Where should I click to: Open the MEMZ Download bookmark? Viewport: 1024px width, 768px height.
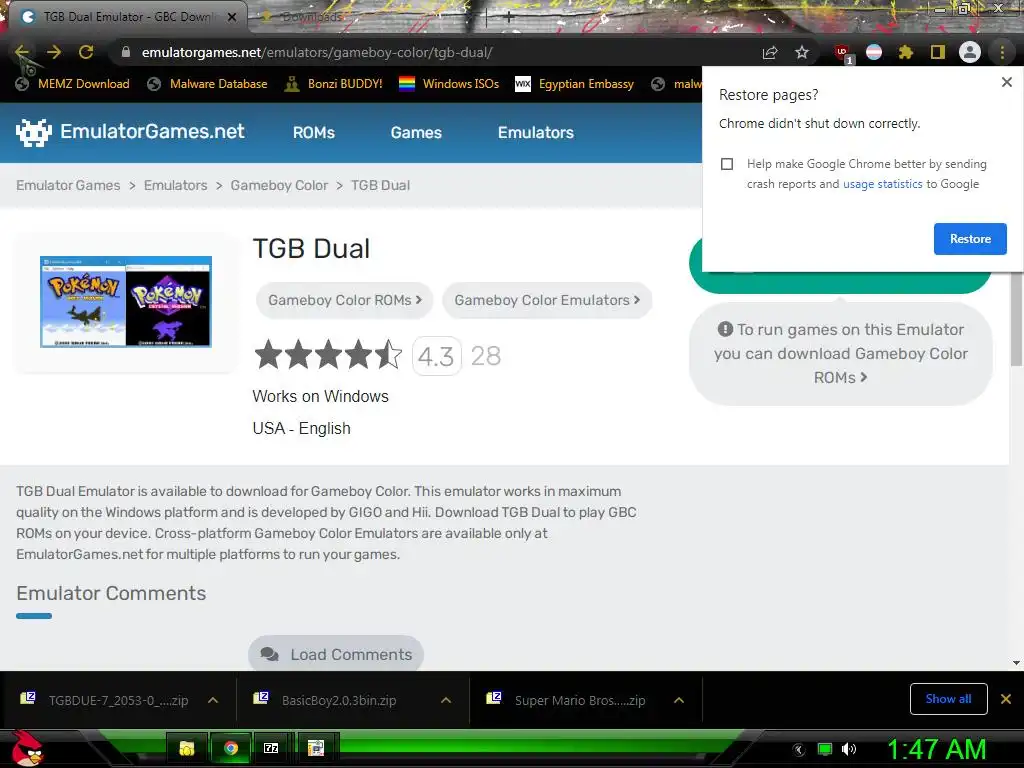72,84
